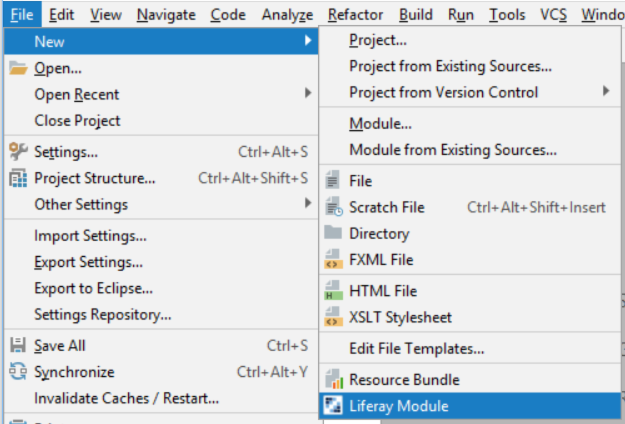This screenshot has width=625, height=424.
Task: Click the wrench icon next to Settings...
Action: [x=18, y=151]
